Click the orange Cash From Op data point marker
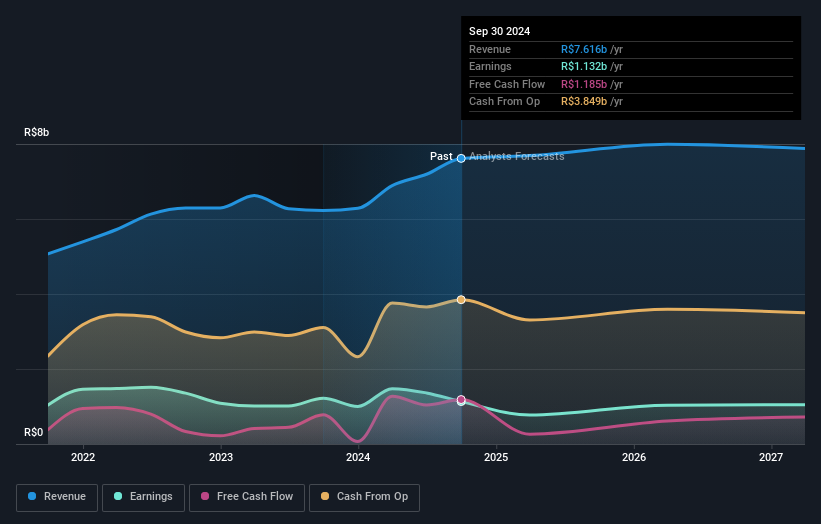The height and width of the screenshot is (524, 821). coord(461,300)
